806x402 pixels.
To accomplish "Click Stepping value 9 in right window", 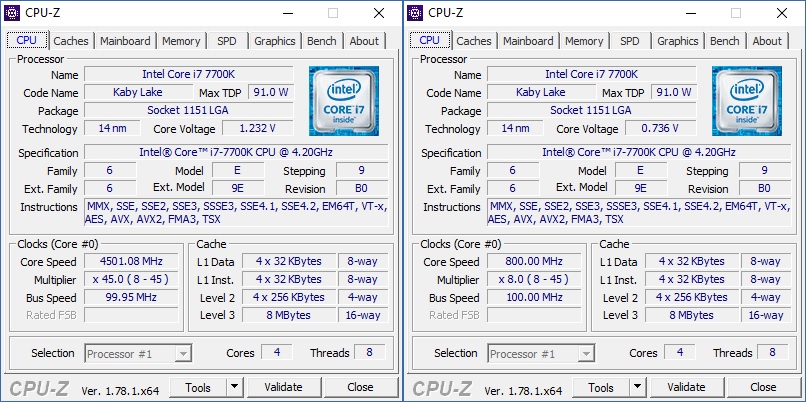I will pos(765,171).
